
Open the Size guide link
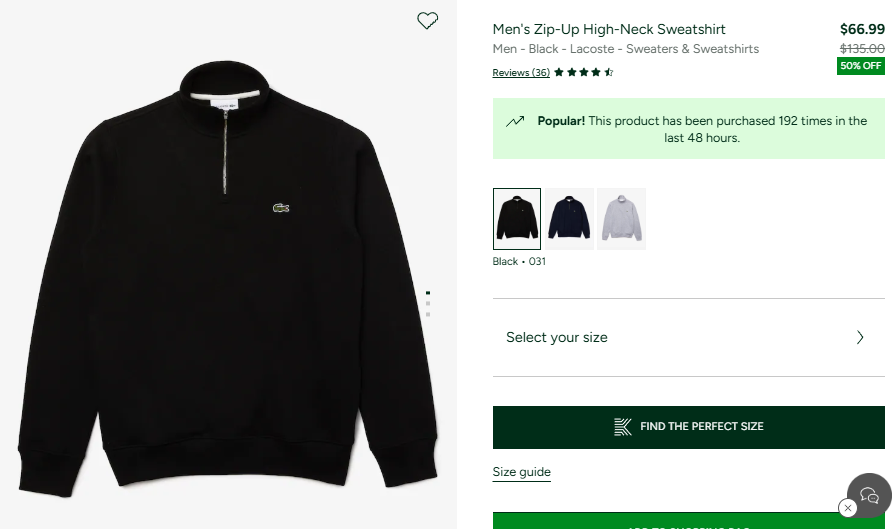521,472
